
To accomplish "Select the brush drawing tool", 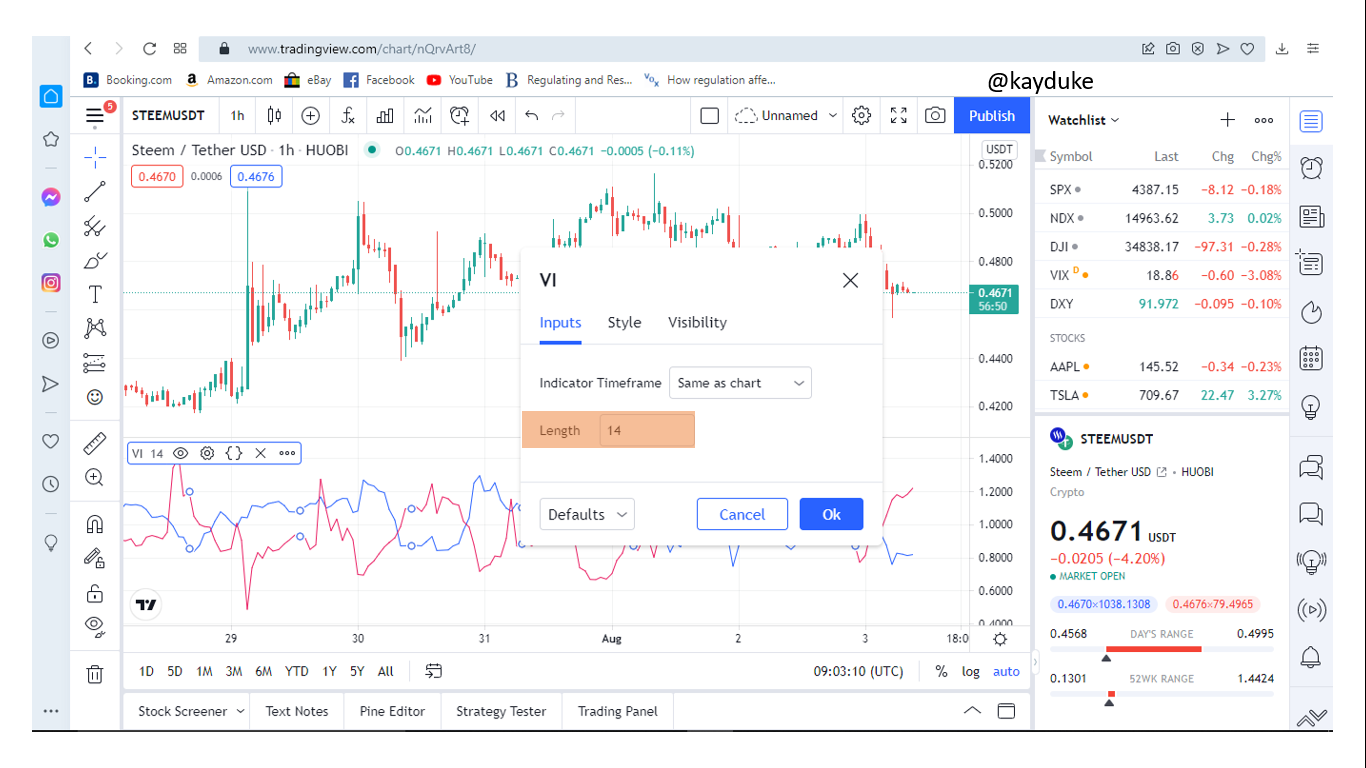I will coord(95,261).
